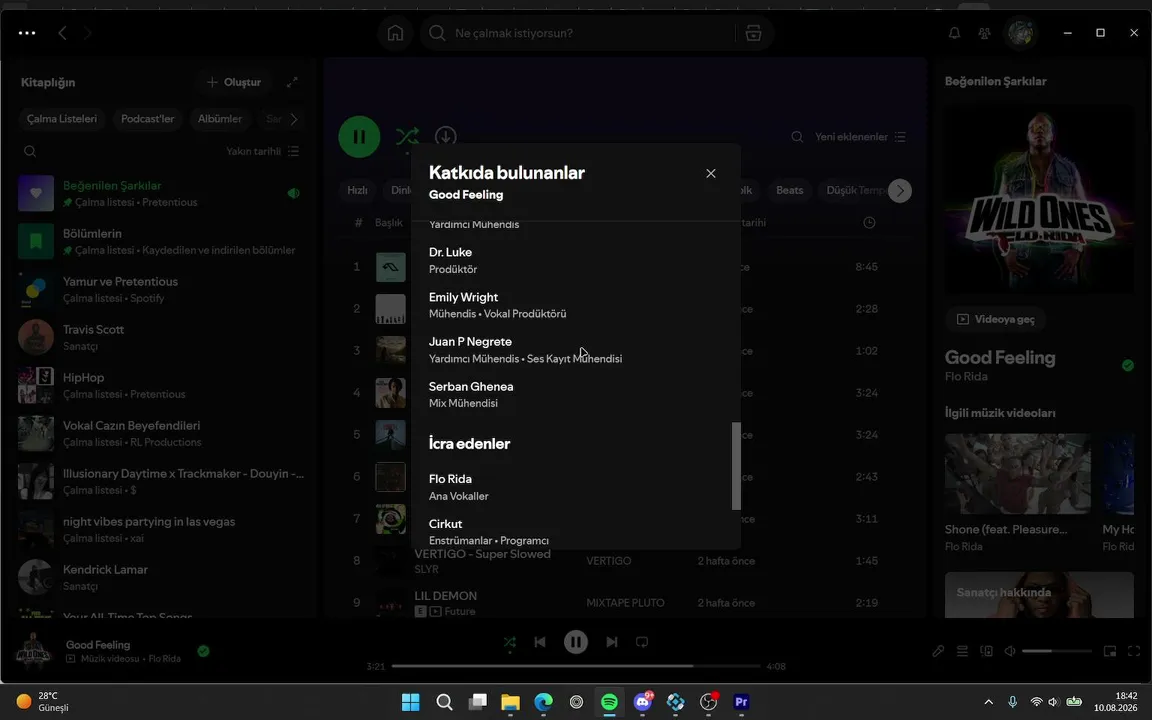Click the song progress bar
The height and width of the screenshot is (720, 1152).
(576, 666)
